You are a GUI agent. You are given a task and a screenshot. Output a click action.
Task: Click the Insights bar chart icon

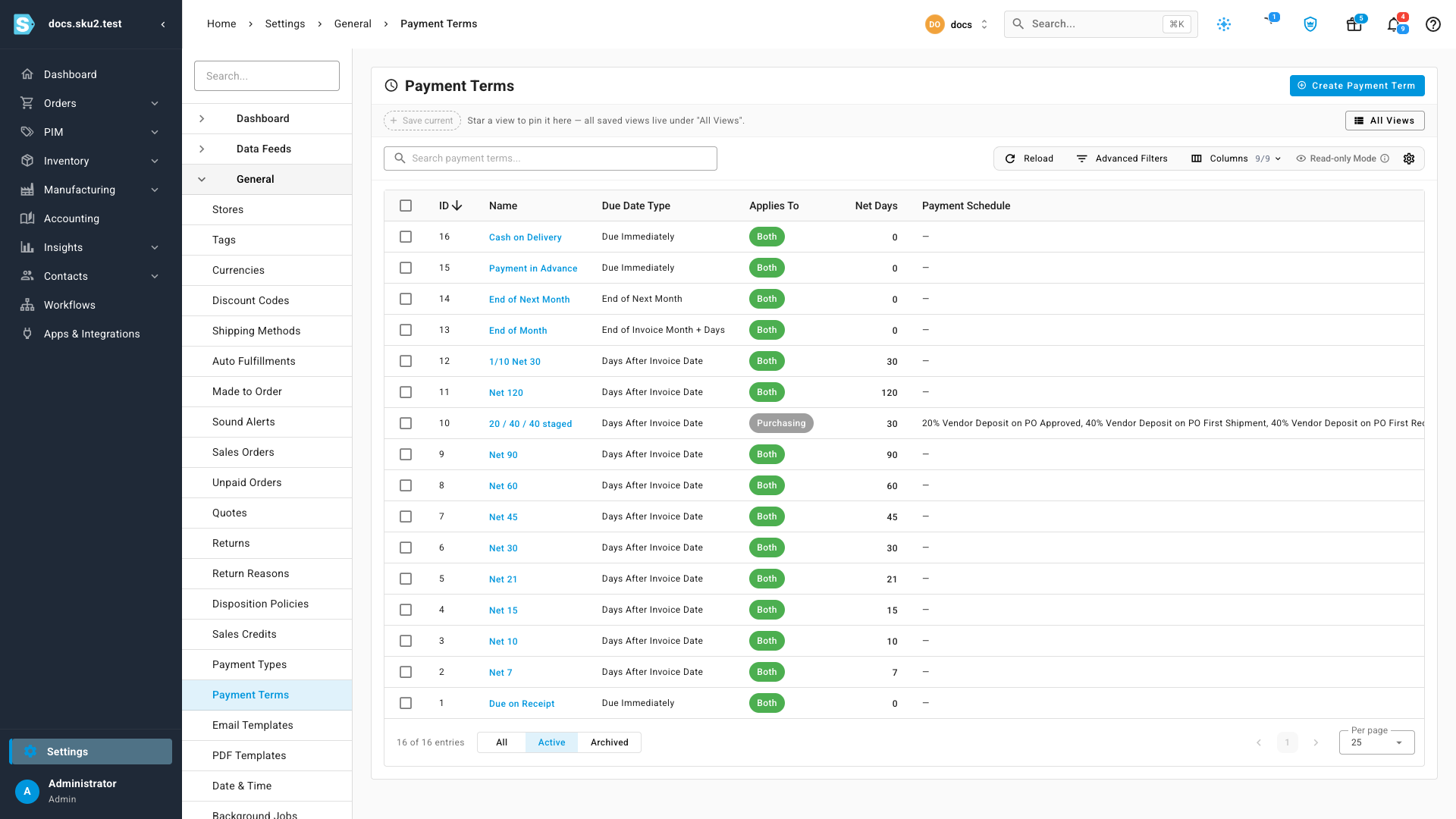tap(27, 247)
